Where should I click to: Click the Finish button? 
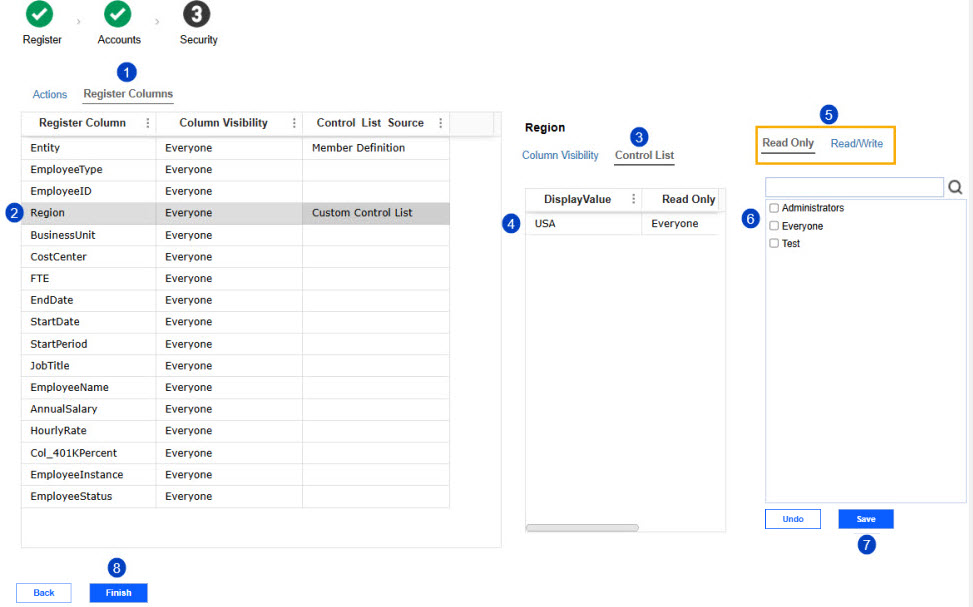coord(118,593)
